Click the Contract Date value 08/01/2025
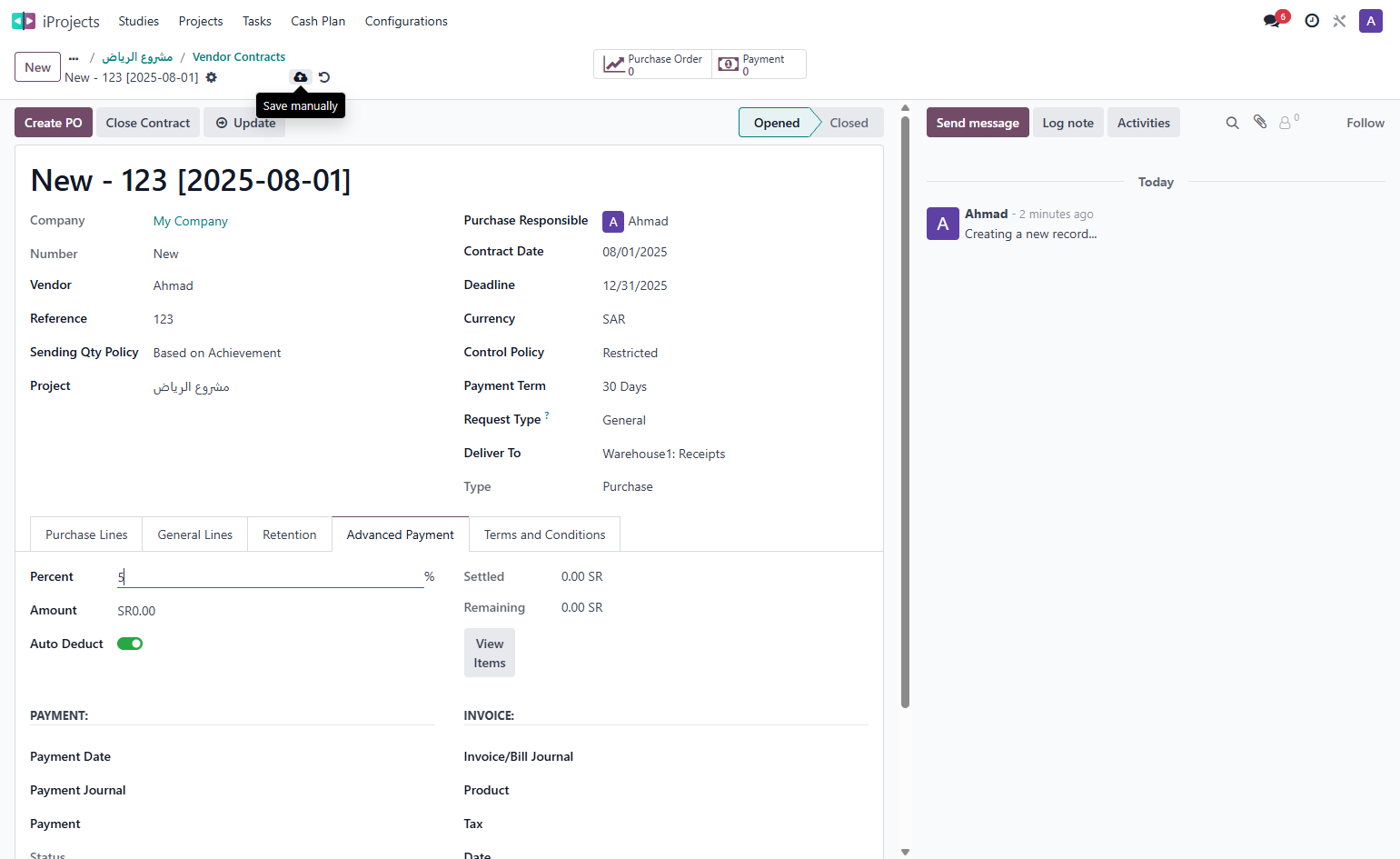The height and width of the screenshot is (859, 1400). (x=635, y=252)
